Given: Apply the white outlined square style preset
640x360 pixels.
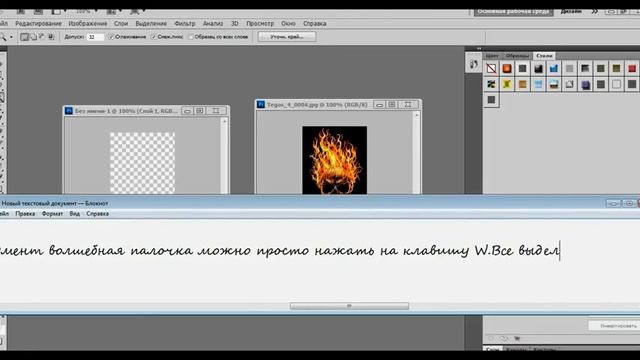Looking at the screenshot, I should pos(616,84).
